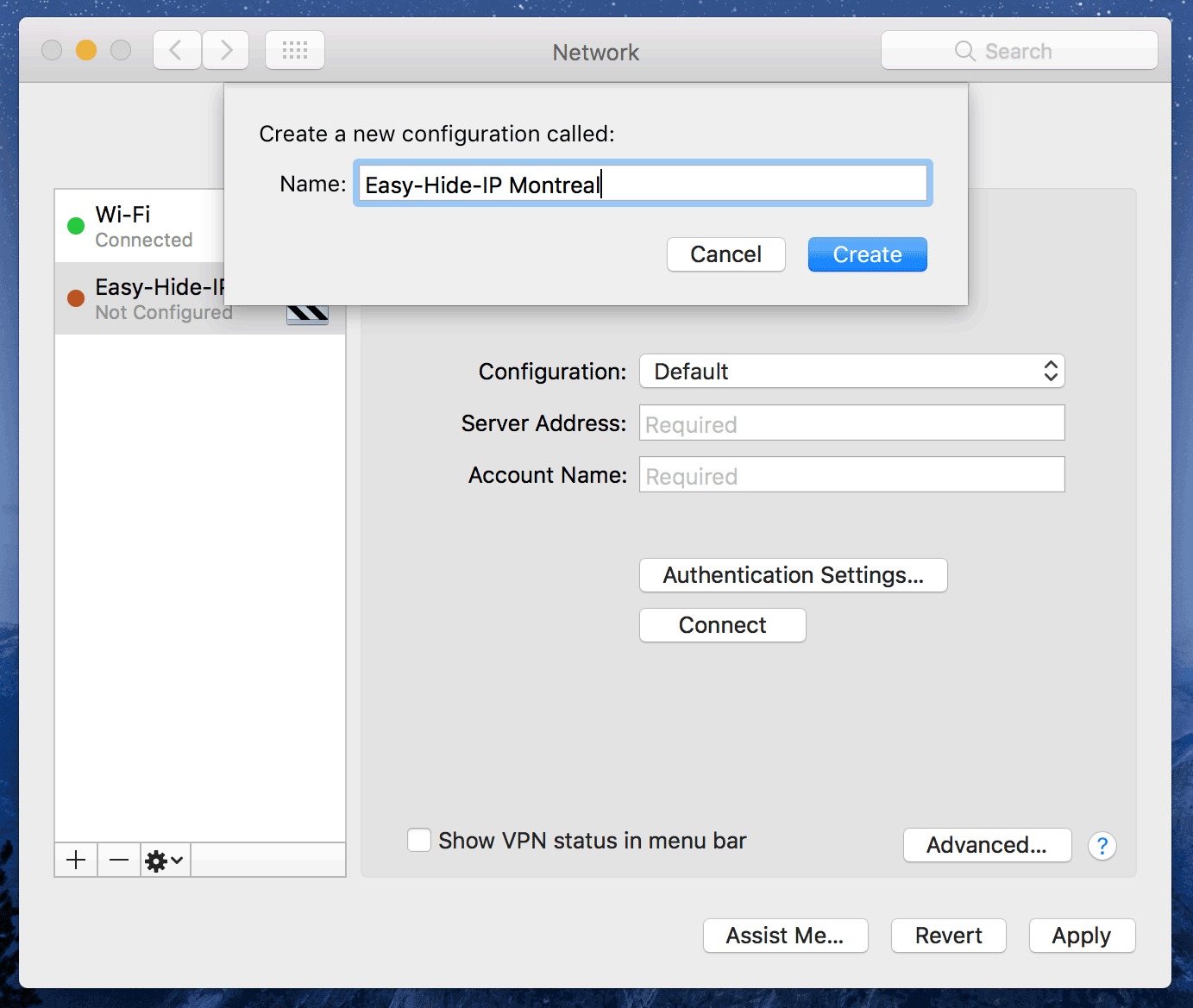1193x1008 pixels.
Task: Open Authentication Settings
Action: (x=794, y=575)
